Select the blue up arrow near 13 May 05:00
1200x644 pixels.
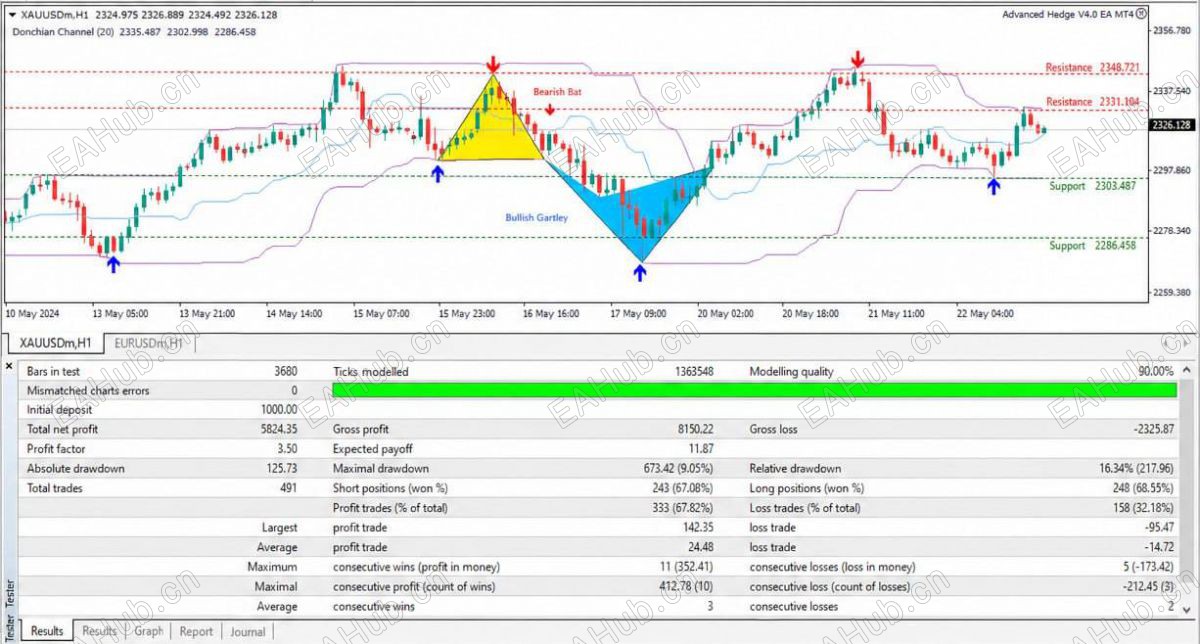(x=113, y=264)
